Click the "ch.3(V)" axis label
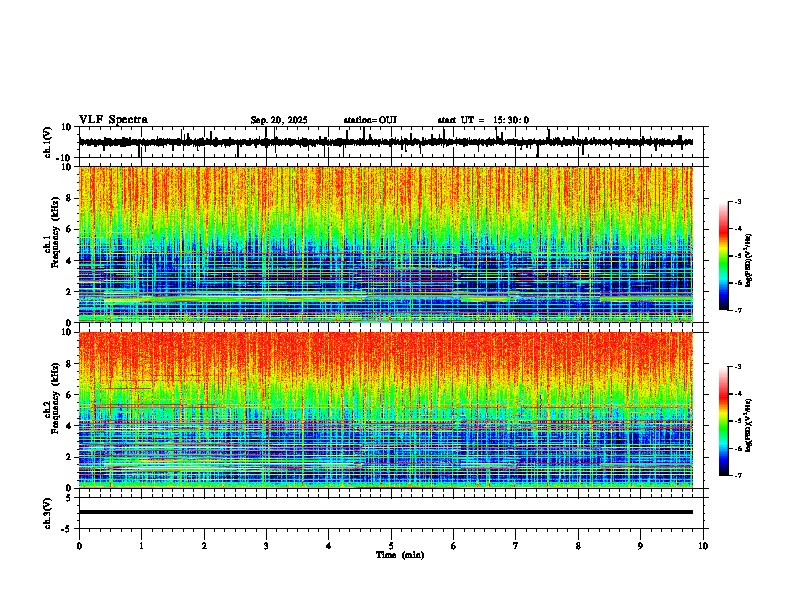The width and height of the screenshot is (792, 612). [48, 513]
